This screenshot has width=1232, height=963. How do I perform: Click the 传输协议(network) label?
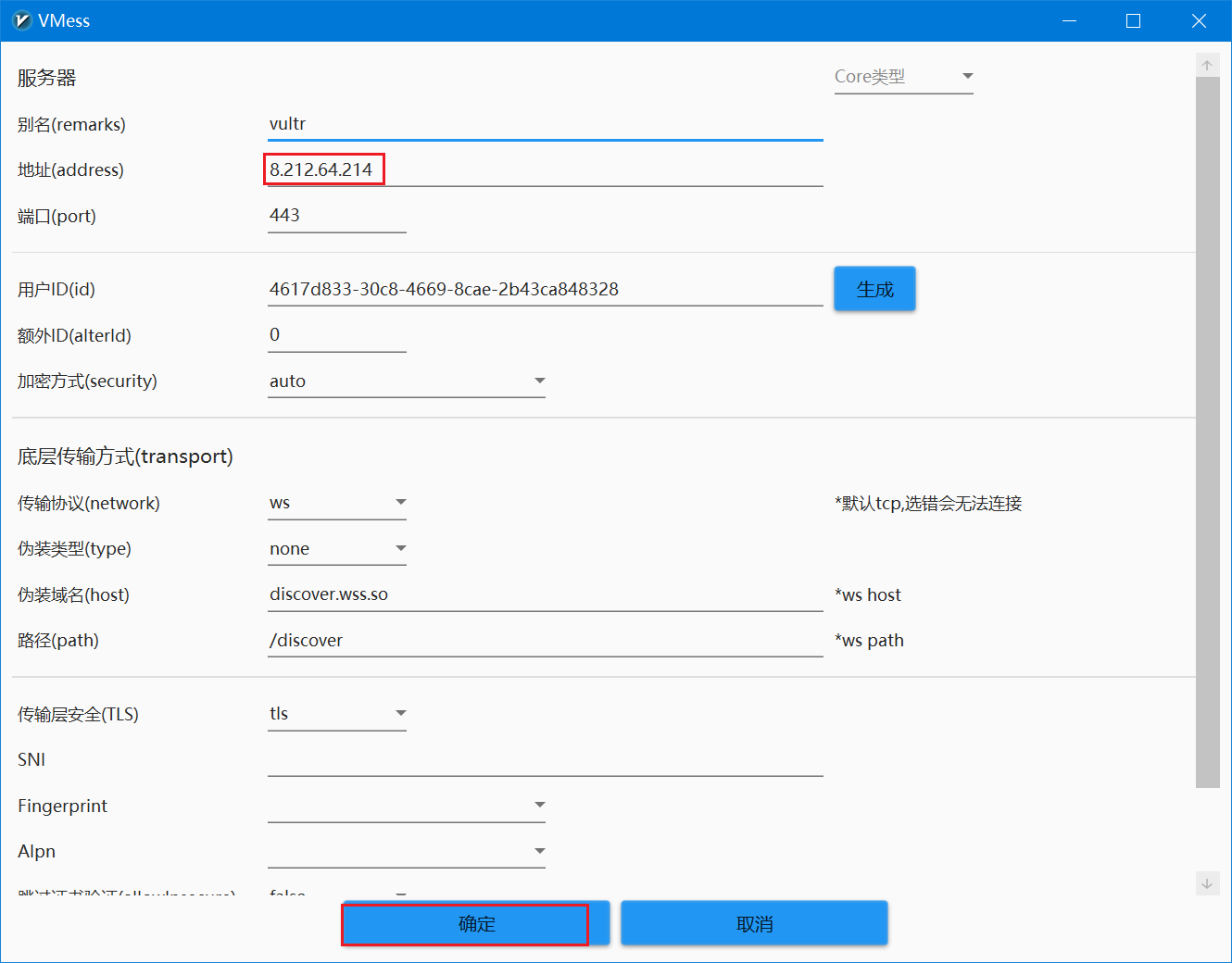89,503
